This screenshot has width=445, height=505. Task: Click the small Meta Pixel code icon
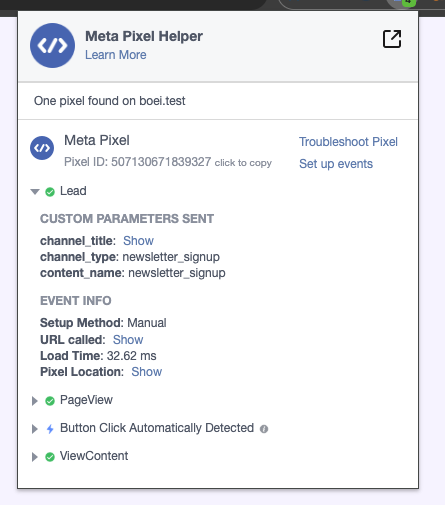point(42,148)
